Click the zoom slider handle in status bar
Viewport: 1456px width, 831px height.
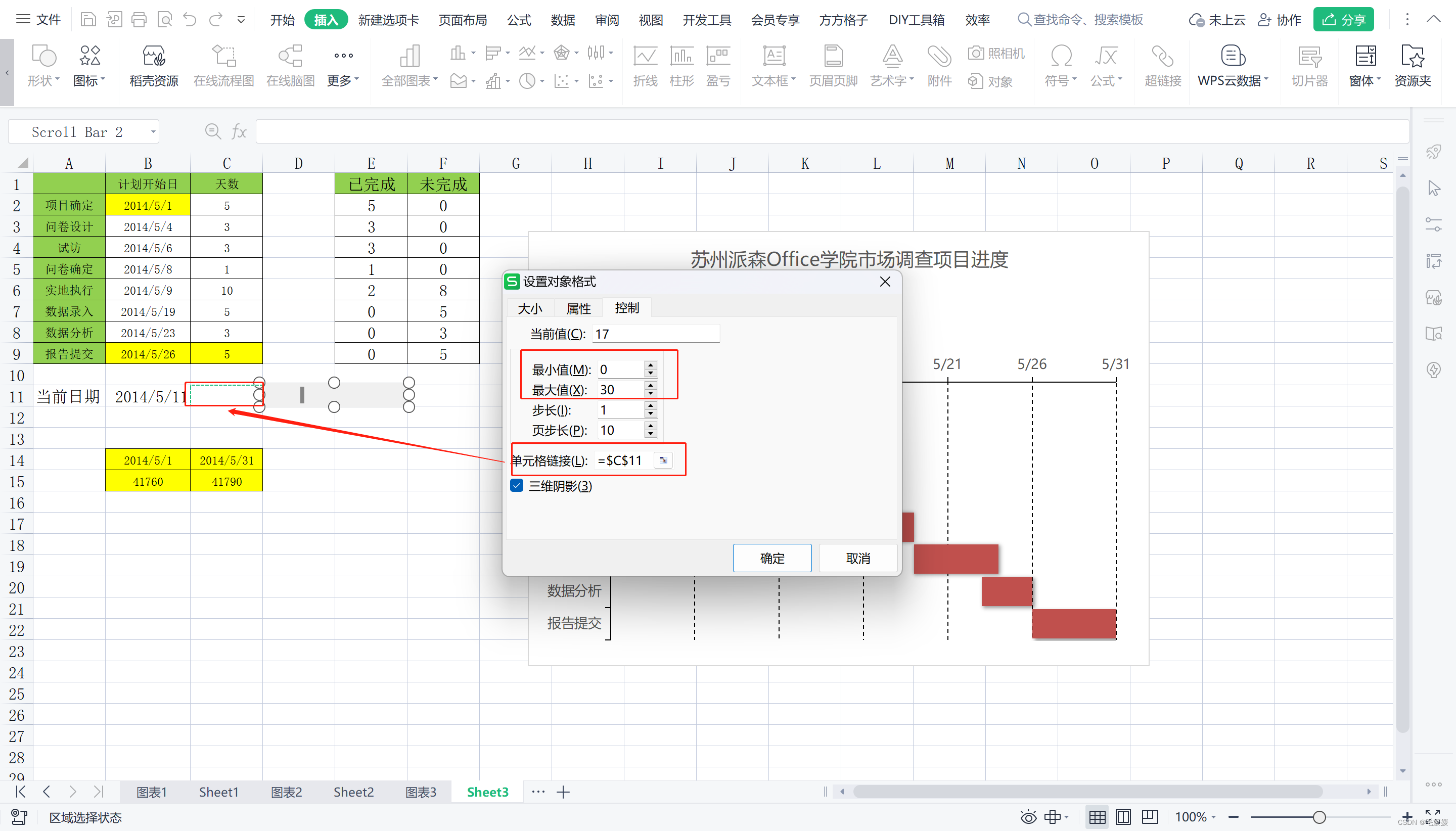pos(1319,817)
